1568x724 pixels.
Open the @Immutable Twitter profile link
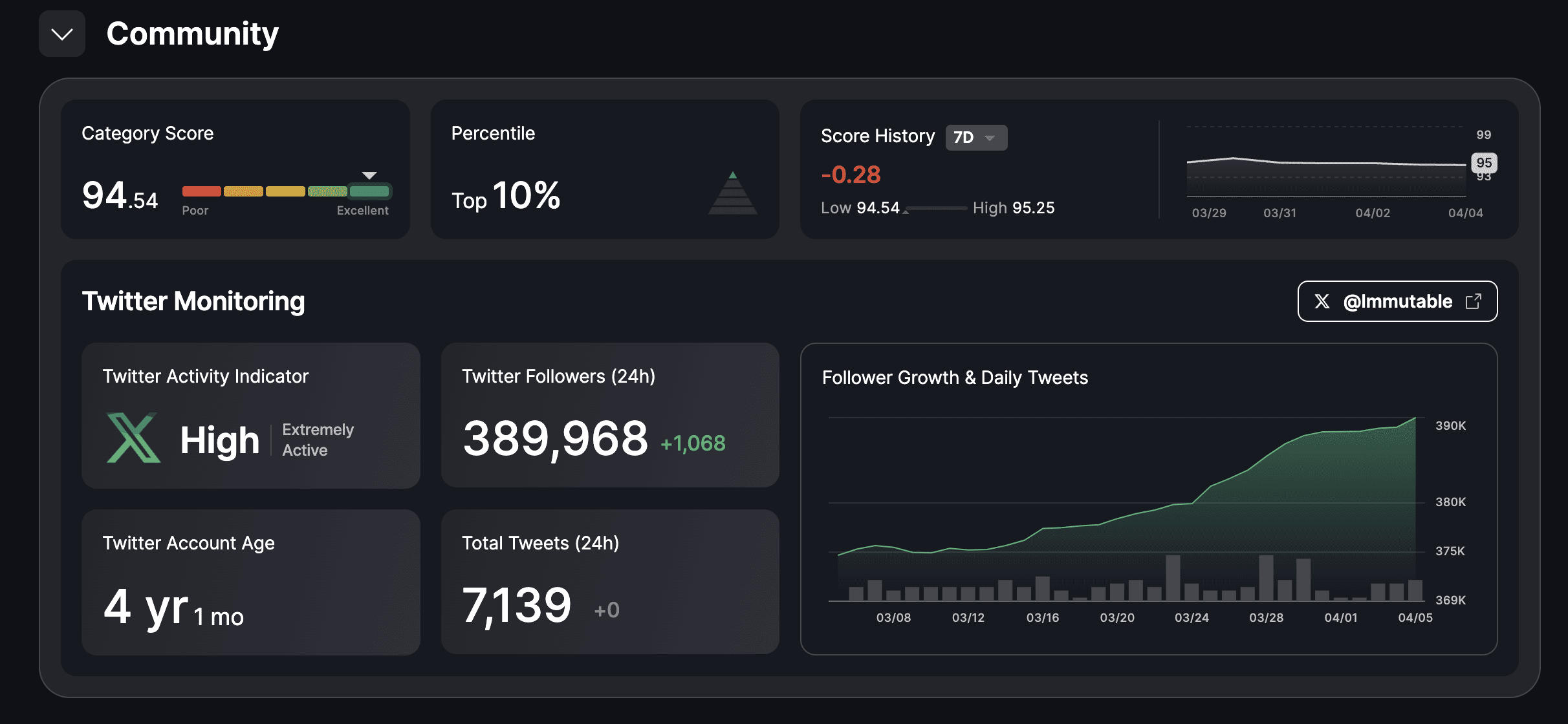(x=1397, y=301)
